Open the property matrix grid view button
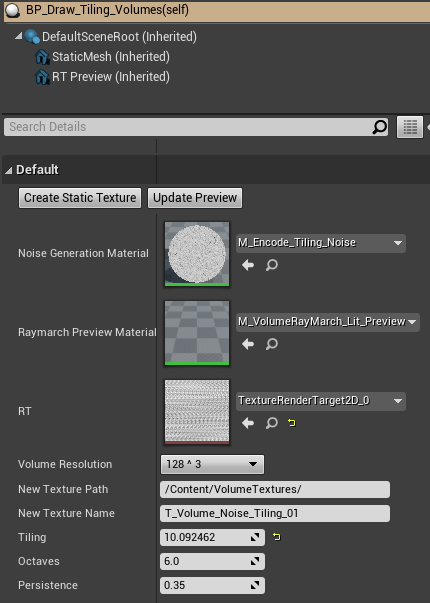Viewport: 430px width, 603px height. [410, 127]
